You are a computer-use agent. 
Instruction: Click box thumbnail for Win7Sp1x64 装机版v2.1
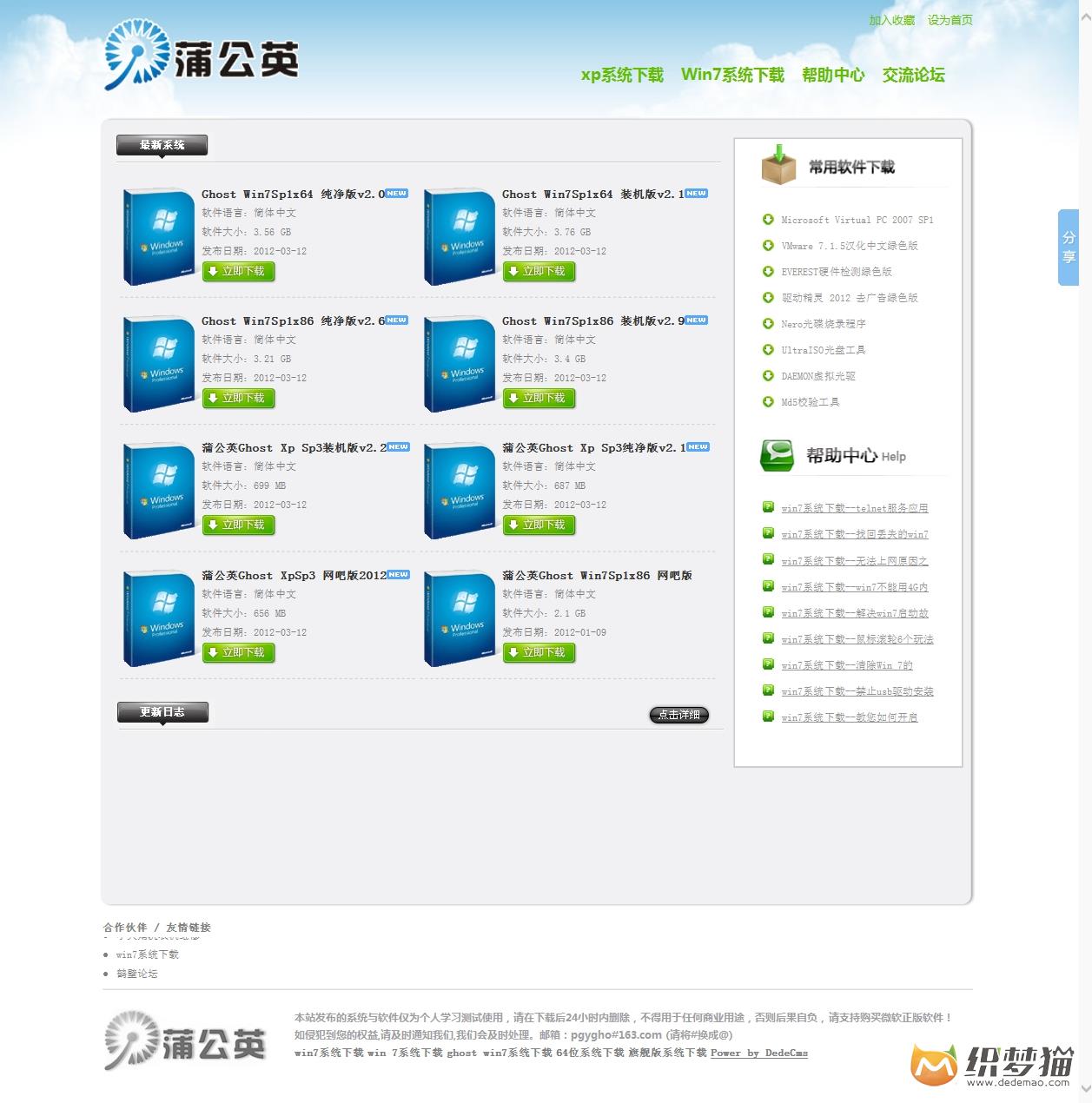coord(460,237)
